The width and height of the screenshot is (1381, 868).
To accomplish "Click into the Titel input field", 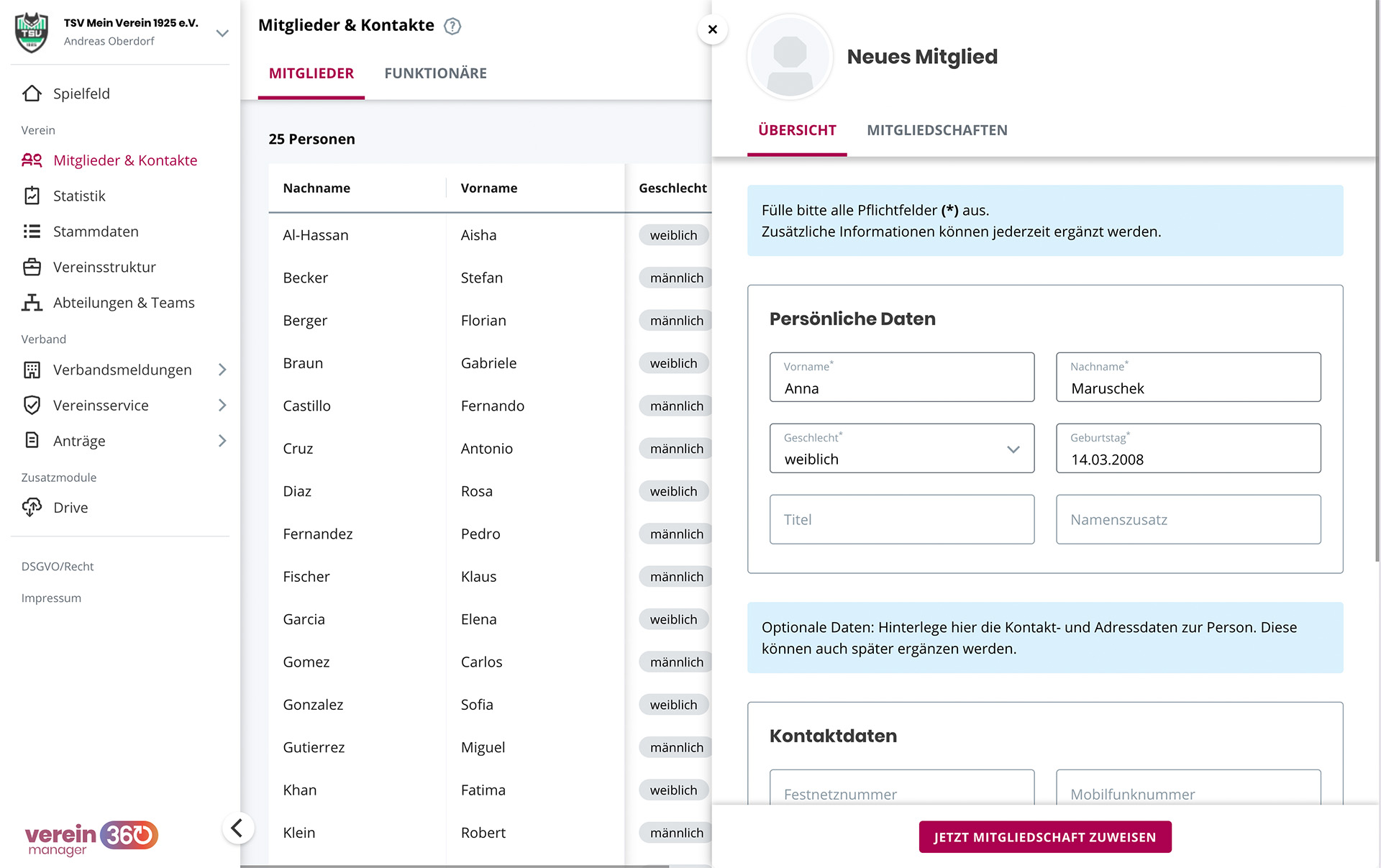I will tap(901, 519).
